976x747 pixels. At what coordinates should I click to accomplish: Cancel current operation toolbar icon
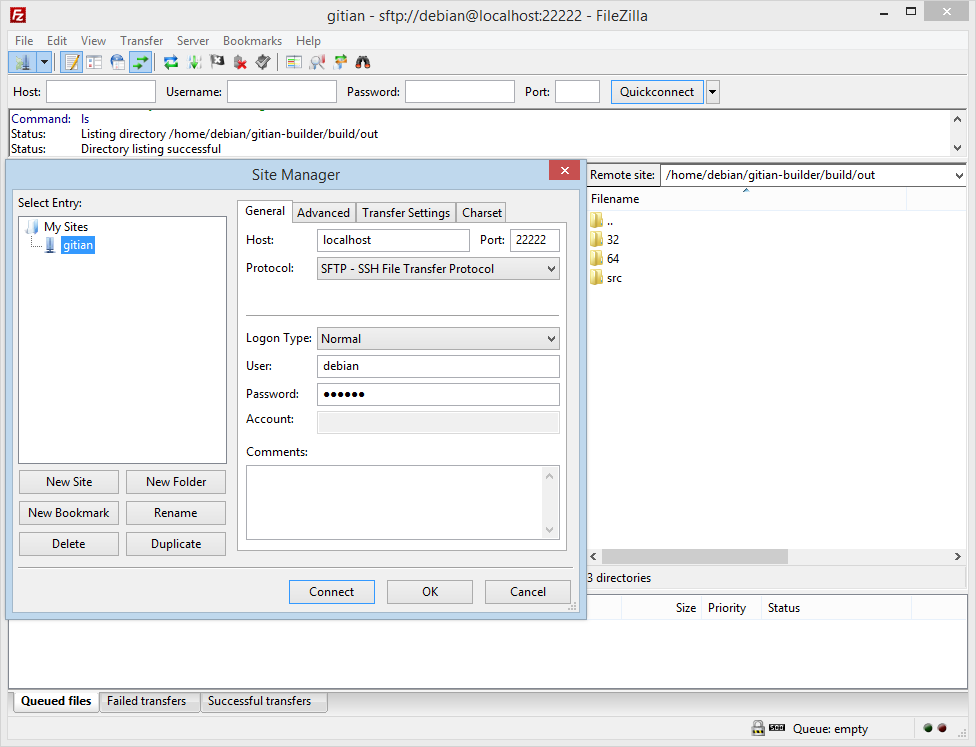coord(217,62)
